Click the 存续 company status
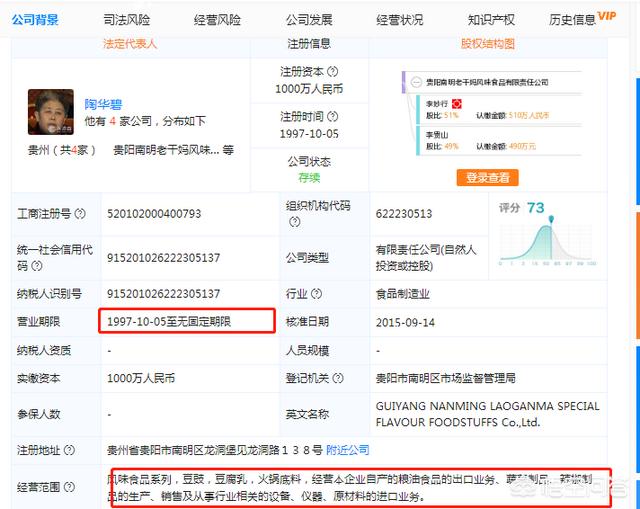640x509 pixels. coord(309,178)
